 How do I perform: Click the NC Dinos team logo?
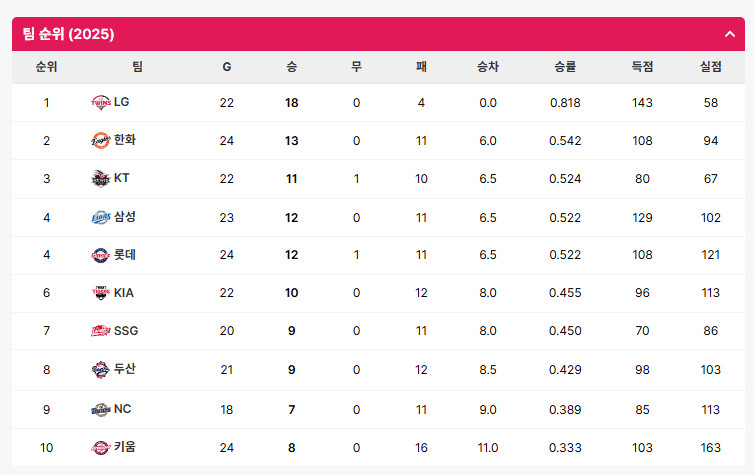(x=101, y=410)
